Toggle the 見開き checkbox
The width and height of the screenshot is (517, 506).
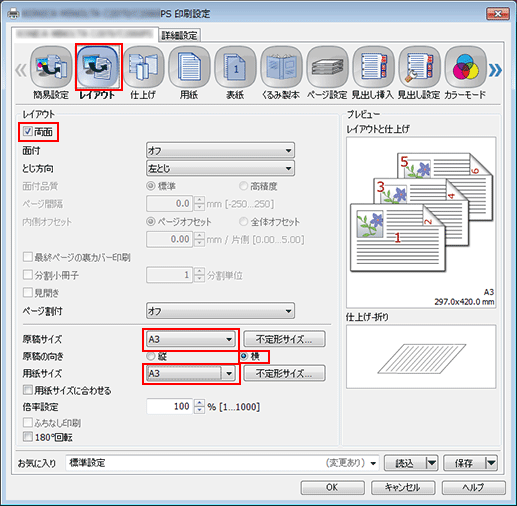click(28, 293)
